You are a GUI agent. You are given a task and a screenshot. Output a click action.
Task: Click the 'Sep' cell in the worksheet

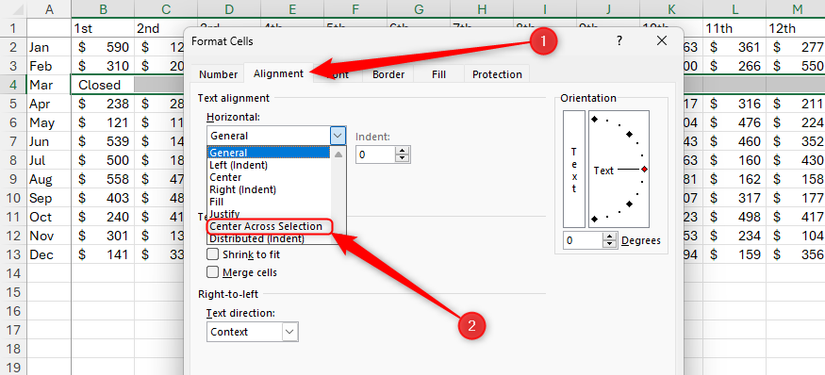tap(49, 198)
